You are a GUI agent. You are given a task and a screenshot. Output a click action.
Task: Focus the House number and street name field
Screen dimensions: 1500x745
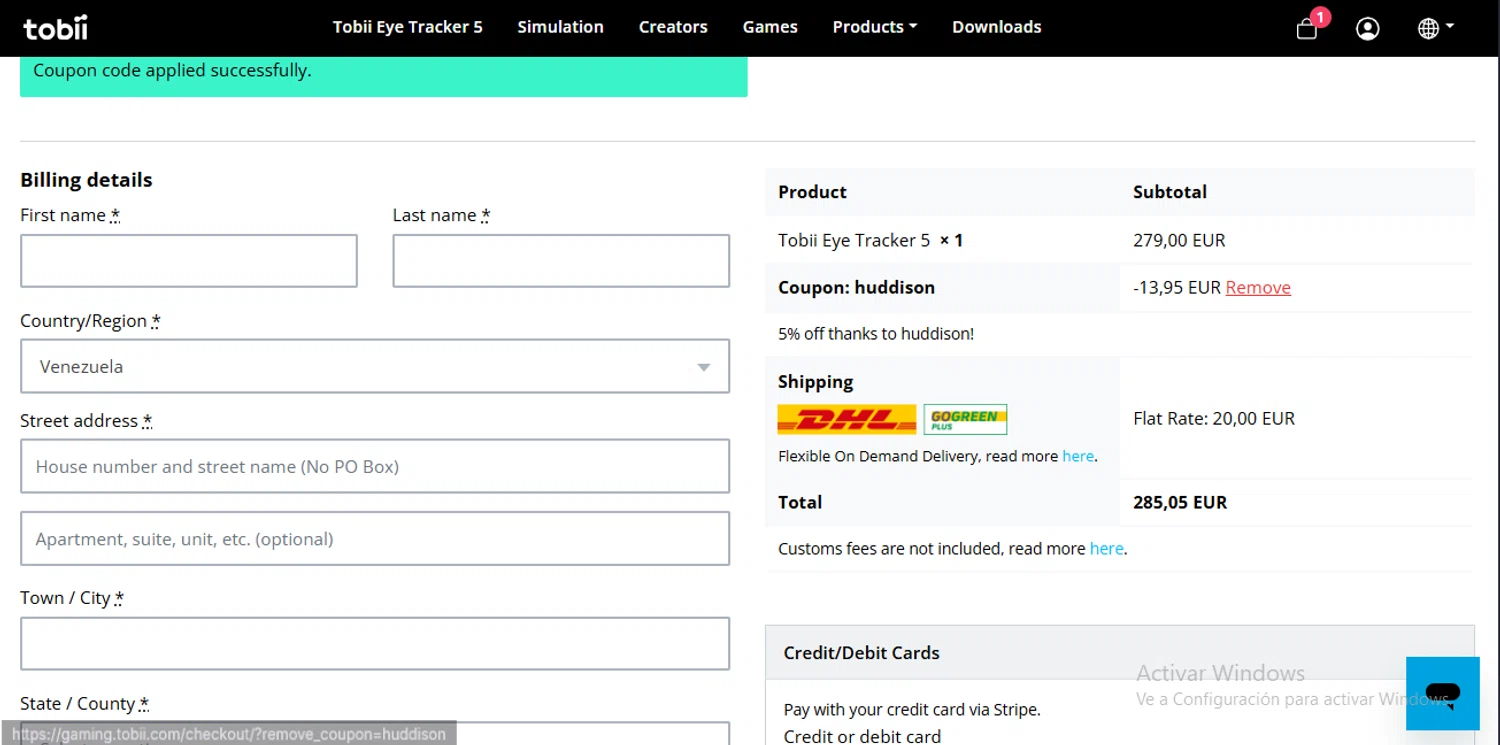pos(375,466)
